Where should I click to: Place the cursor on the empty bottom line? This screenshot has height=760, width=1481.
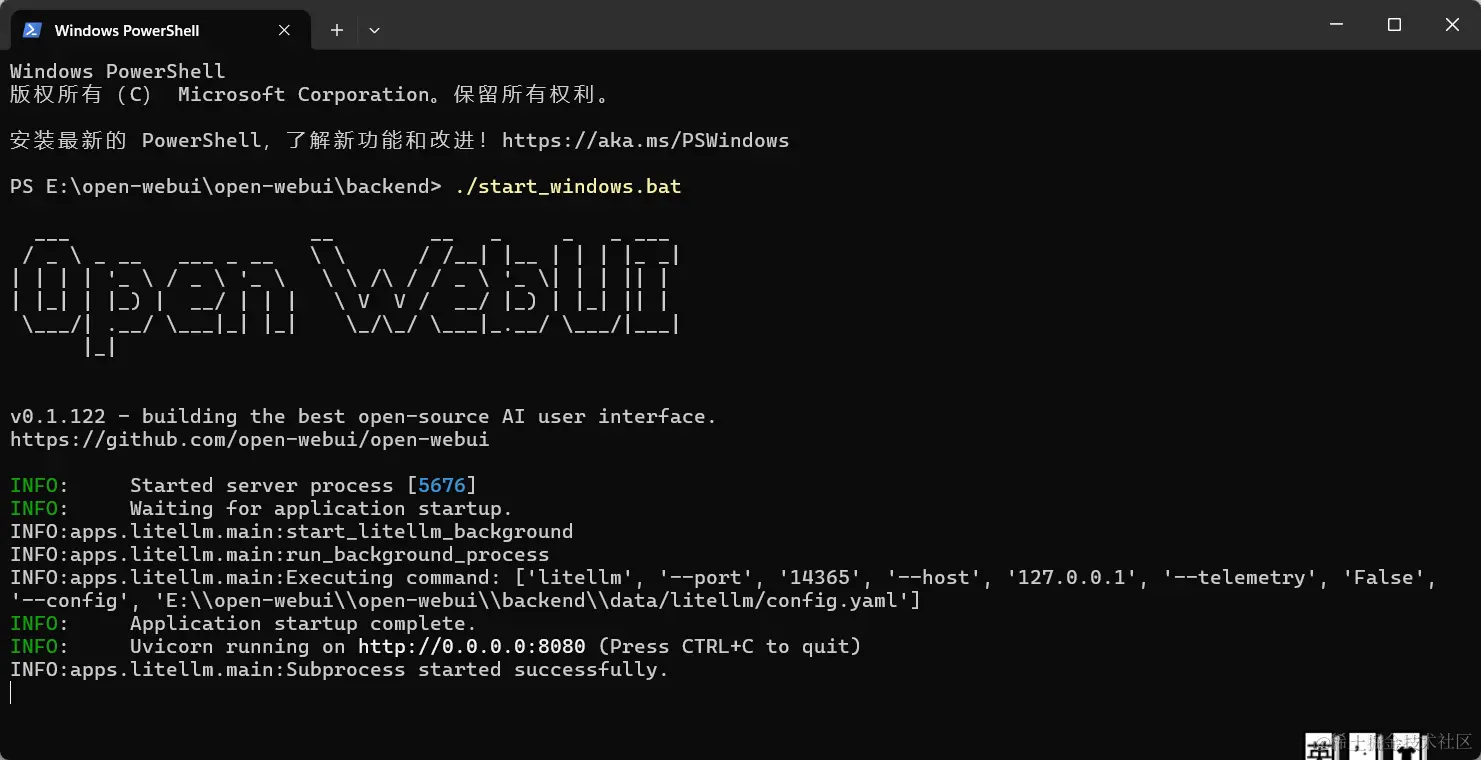(11, 693)
